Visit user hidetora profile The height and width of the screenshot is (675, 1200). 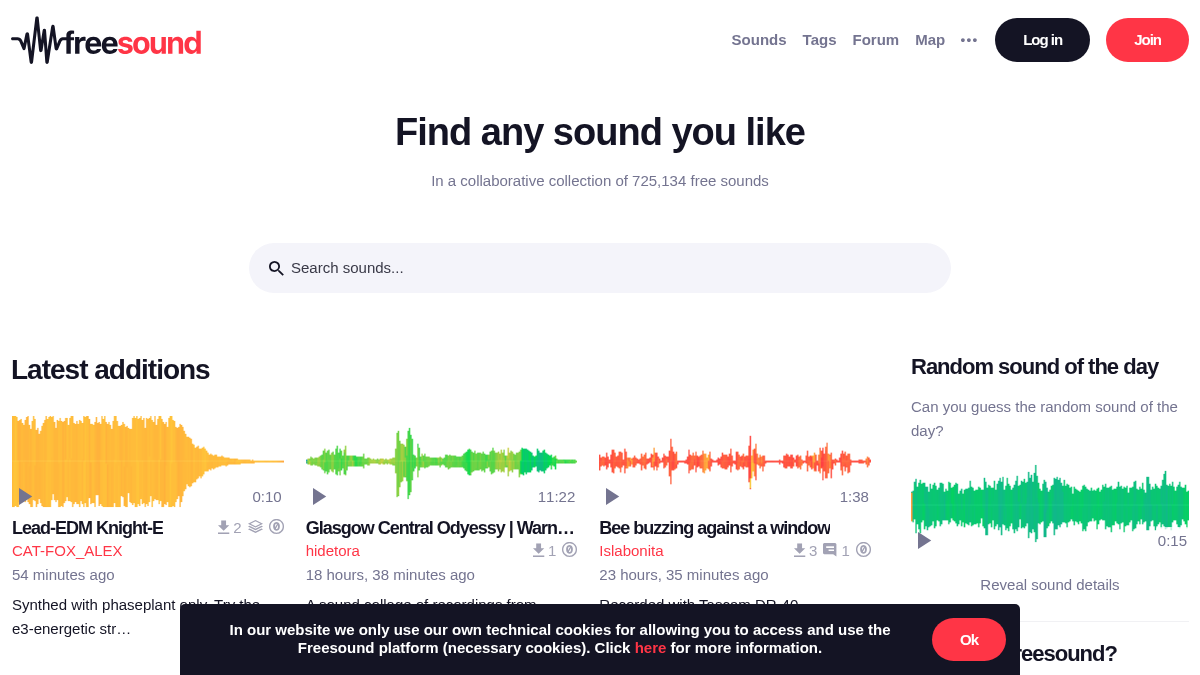click(x=333, y=551)
